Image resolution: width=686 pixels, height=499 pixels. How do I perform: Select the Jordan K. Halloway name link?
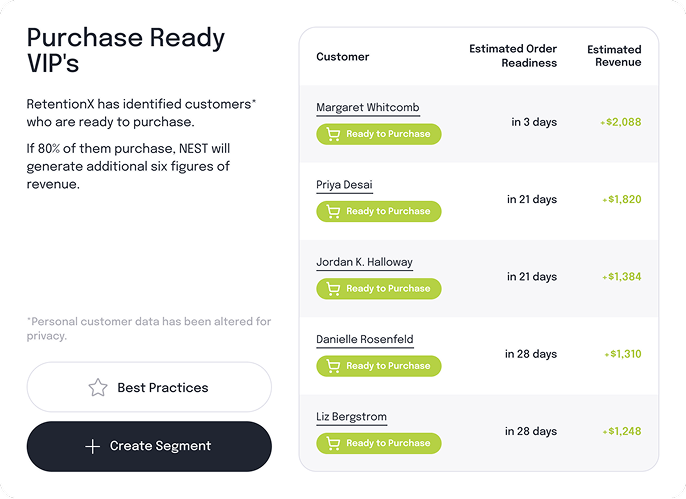point(364,262)
